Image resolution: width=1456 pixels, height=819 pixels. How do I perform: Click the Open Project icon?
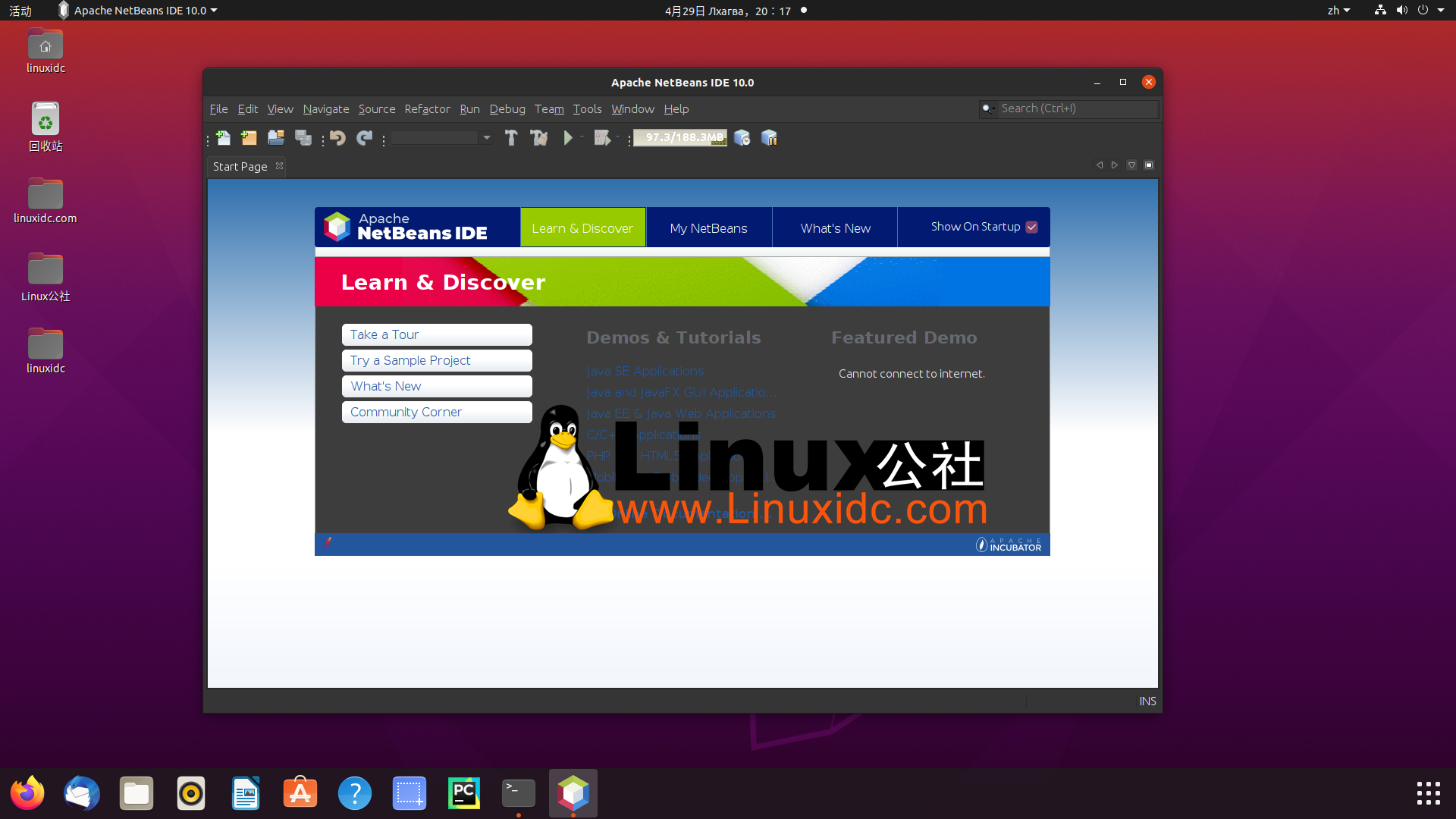276,137
